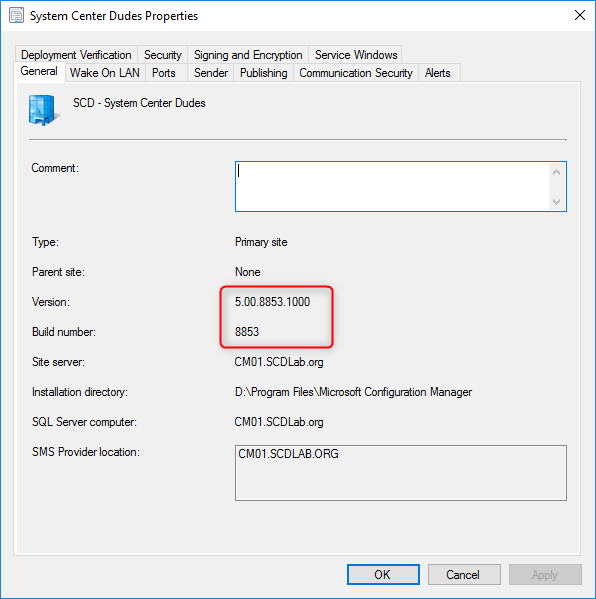596x599 pixels.
Task: Click the Site server value CM01.SCDLab.org
Action: pyautogui.click(x=279, y=362)
